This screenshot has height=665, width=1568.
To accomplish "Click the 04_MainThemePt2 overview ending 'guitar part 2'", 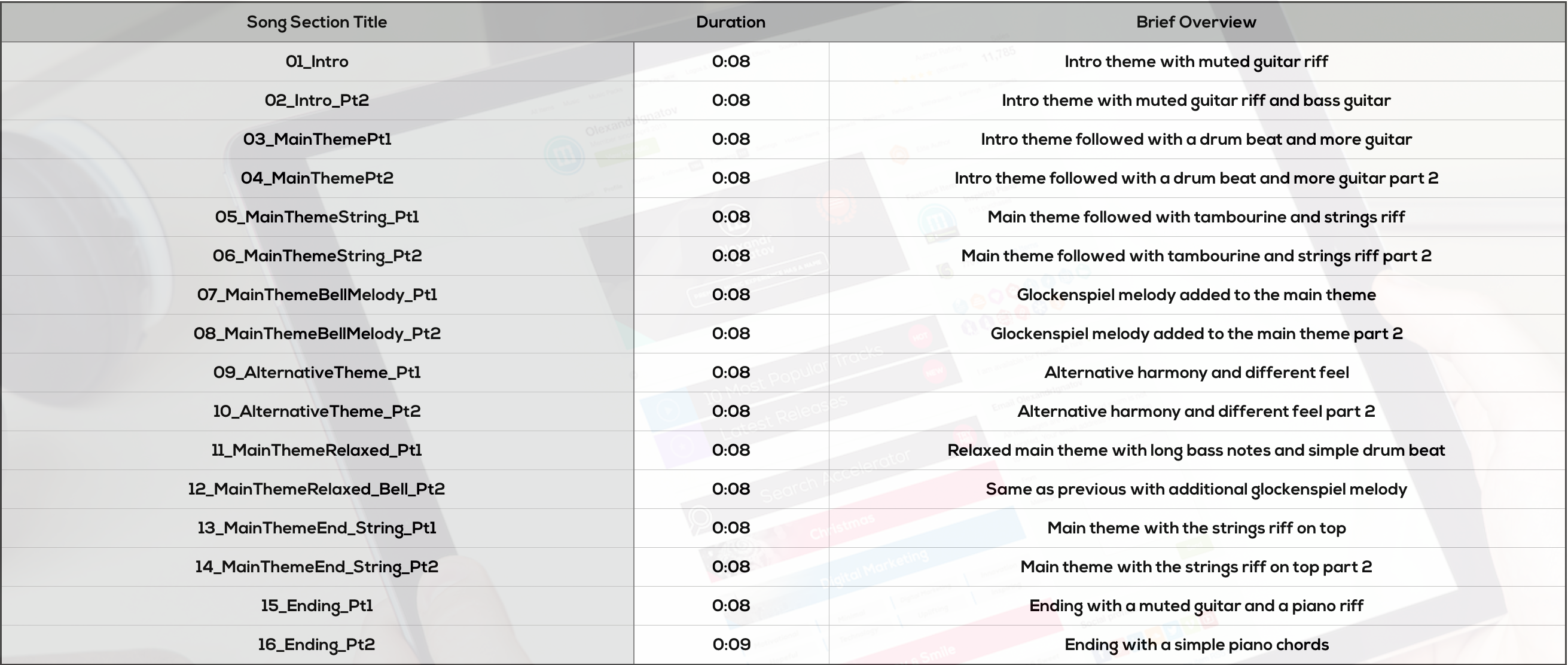I will [x=1196, y=179].
